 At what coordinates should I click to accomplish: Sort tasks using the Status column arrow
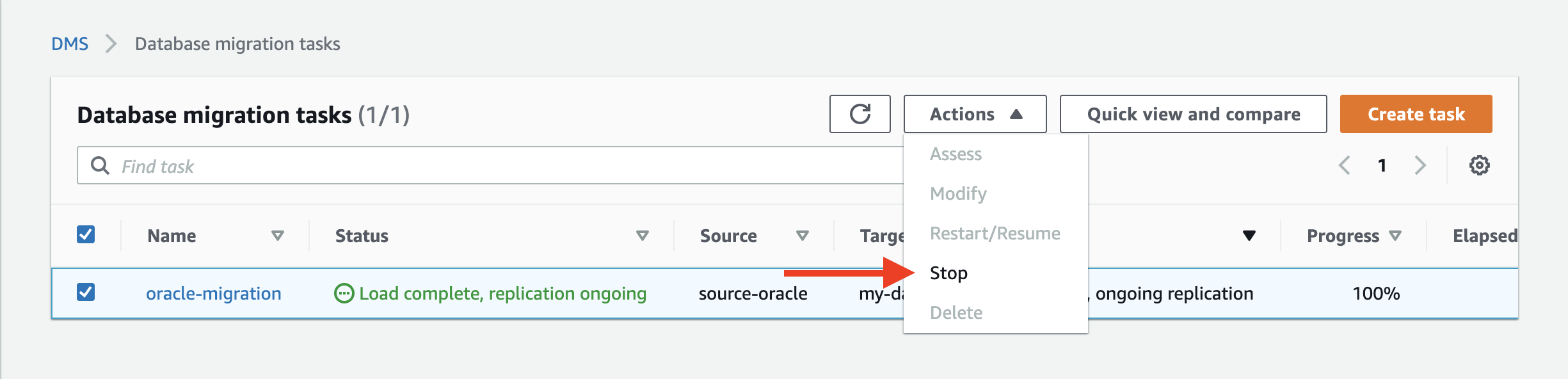point(642,236)
